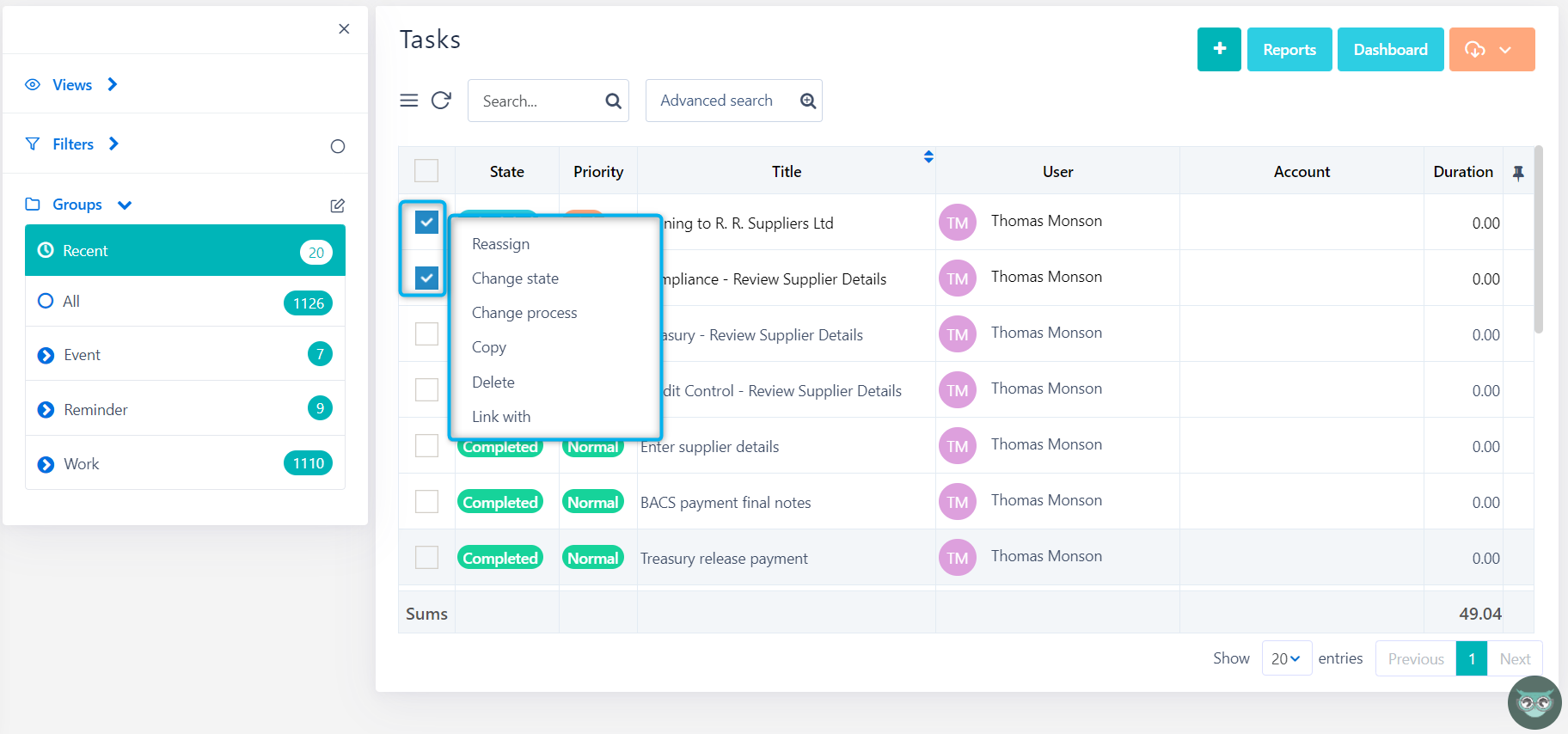Choose Link with from context menu
Screen dimensions: 1568x734
(501, 417)
